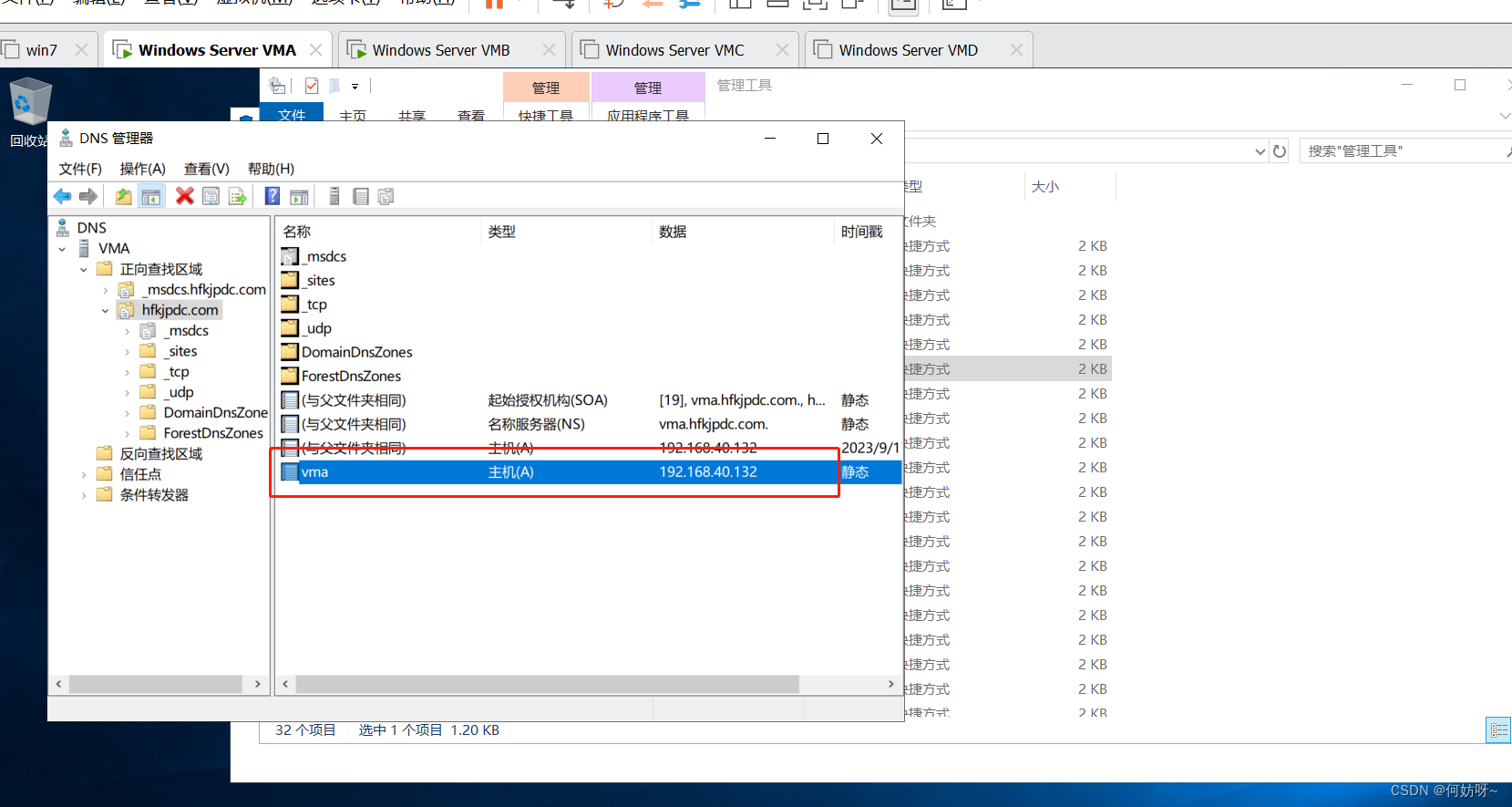
Task: Click the stacked documents icon in the toolbar
Action: click(386, 196)
